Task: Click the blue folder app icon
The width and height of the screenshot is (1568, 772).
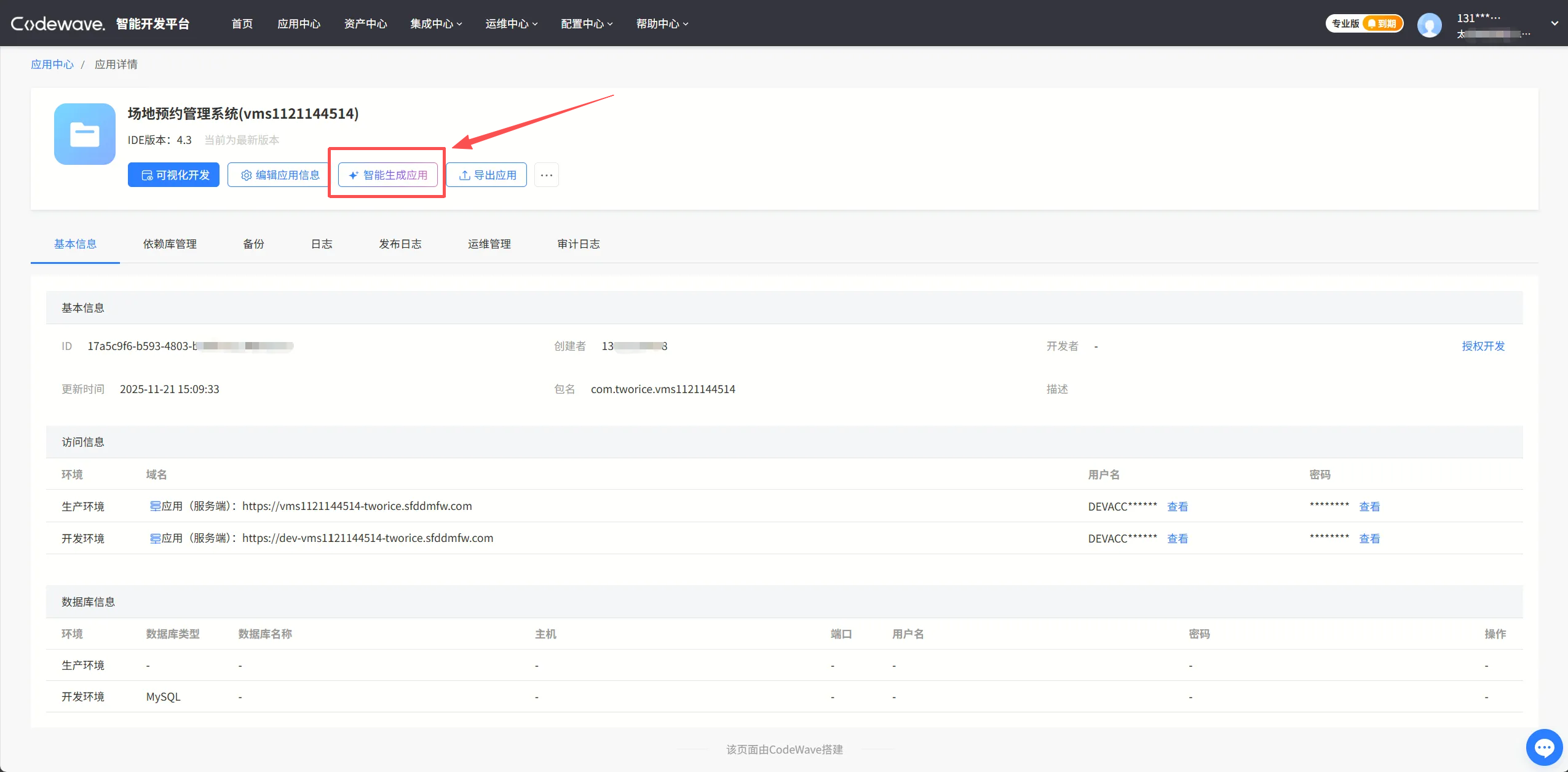Action: (85, 134)
